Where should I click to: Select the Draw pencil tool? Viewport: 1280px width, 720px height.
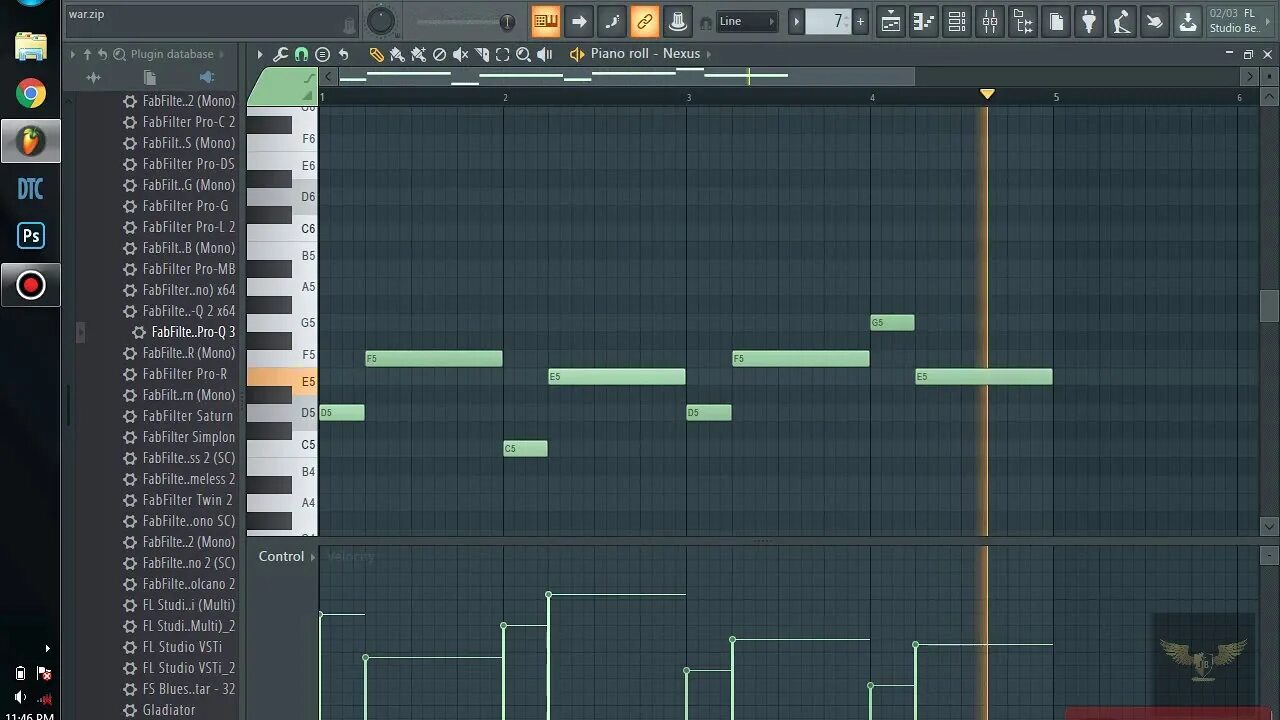[376, 54]
